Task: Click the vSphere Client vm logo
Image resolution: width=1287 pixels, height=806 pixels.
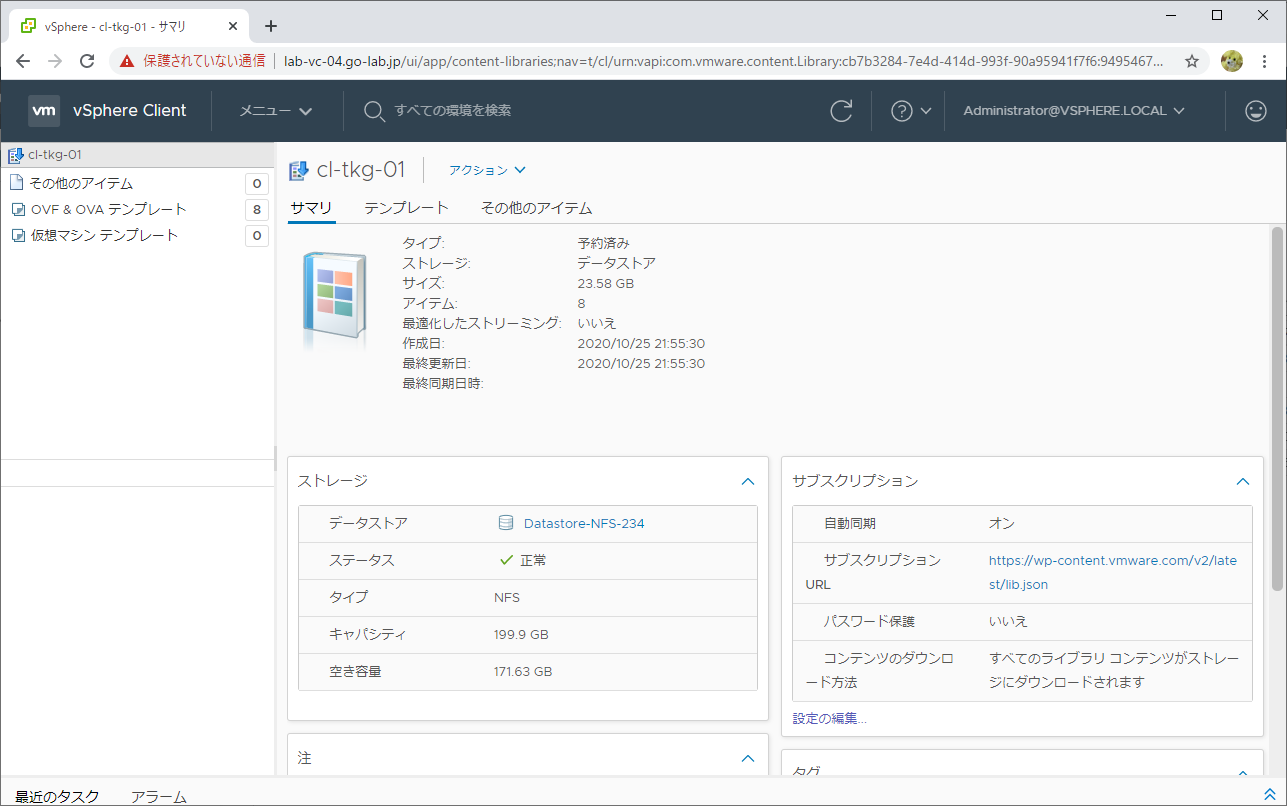Action: [44, 111]
